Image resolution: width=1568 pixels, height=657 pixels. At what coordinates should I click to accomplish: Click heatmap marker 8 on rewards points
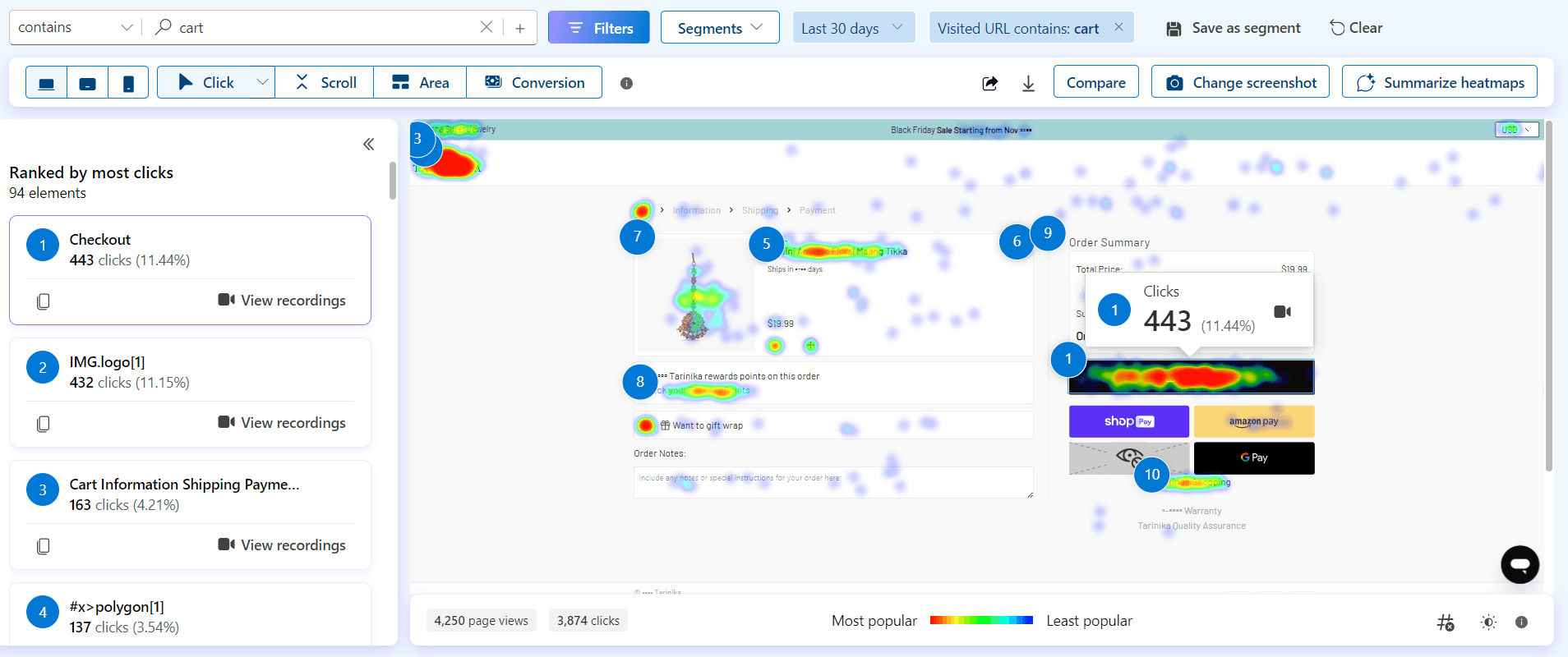[640, 382]
